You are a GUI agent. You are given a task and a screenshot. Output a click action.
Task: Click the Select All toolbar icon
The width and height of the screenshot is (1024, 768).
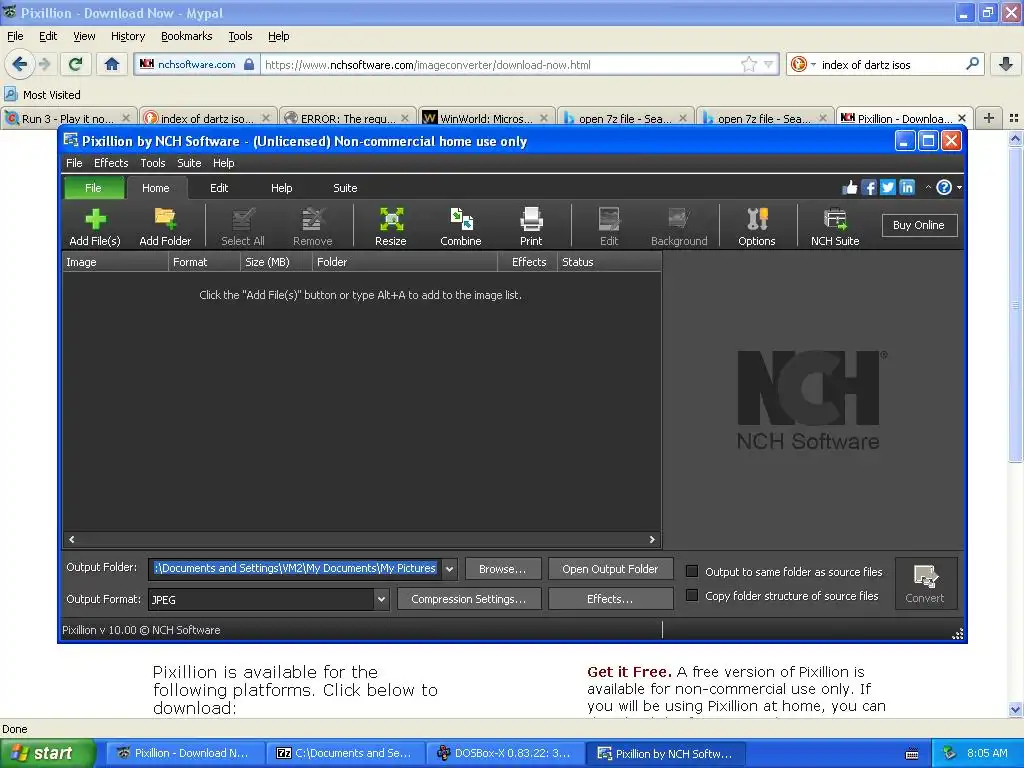(243, 227)
